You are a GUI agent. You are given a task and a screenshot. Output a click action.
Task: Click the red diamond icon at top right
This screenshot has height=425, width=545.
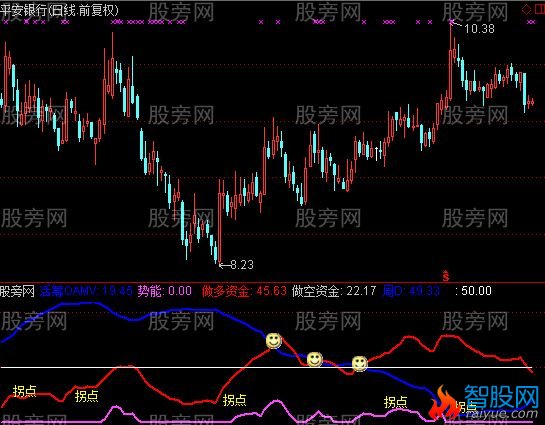coord(527,9)
